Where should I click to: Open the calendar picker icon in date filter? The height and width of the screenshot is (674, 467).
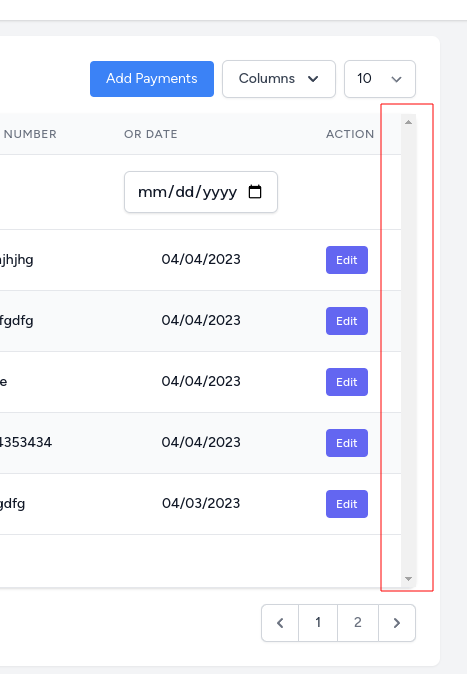(x=255, y=192)
